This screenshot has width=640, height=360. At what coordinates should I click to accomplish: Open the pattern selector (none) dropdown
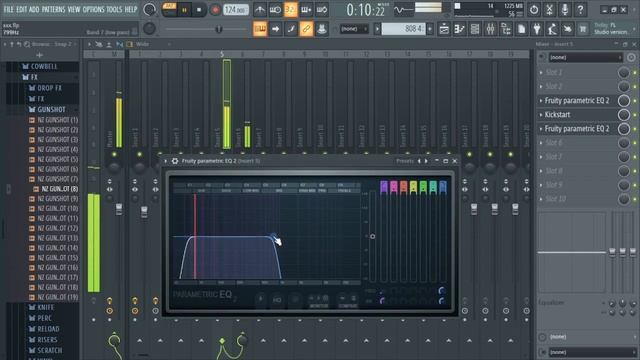point(353,29)
